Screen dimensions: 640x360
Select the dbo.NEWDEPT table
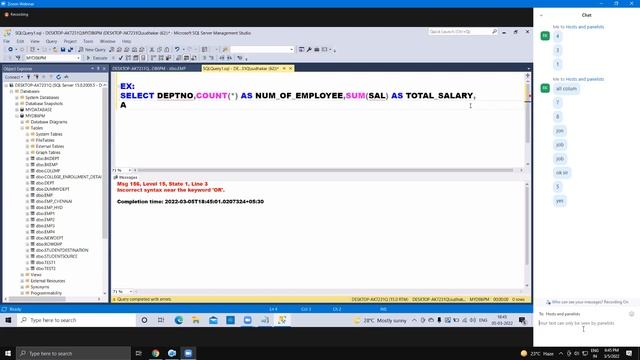[49, 238]
